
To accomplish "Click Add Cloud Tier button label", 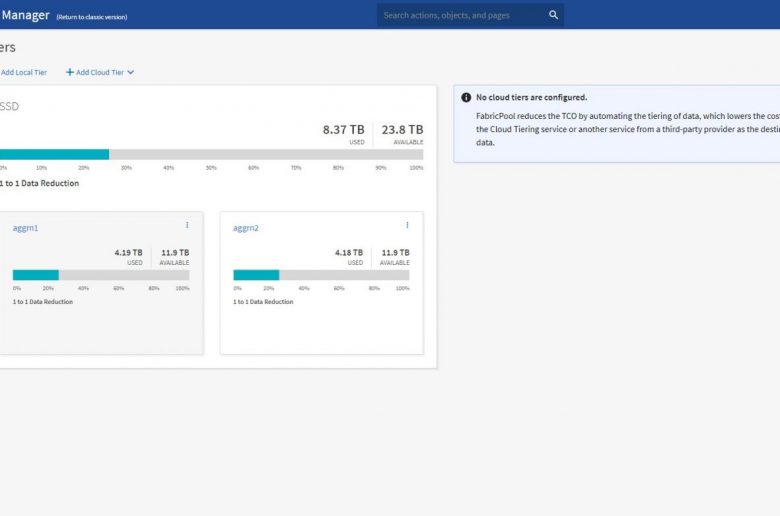I will pos(99,72).
